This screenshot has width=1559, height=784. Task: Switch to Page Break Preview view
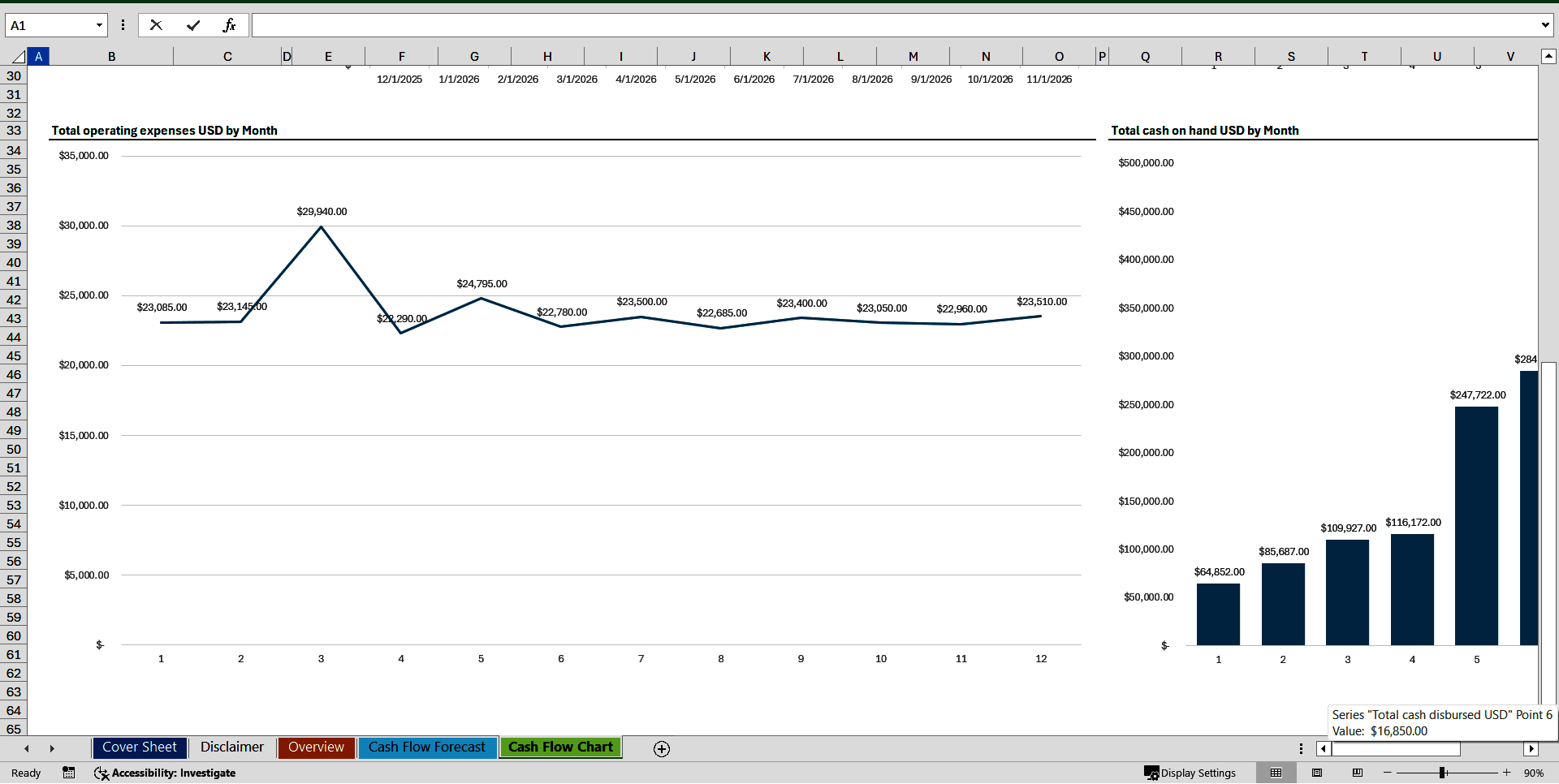[1355, 773]
